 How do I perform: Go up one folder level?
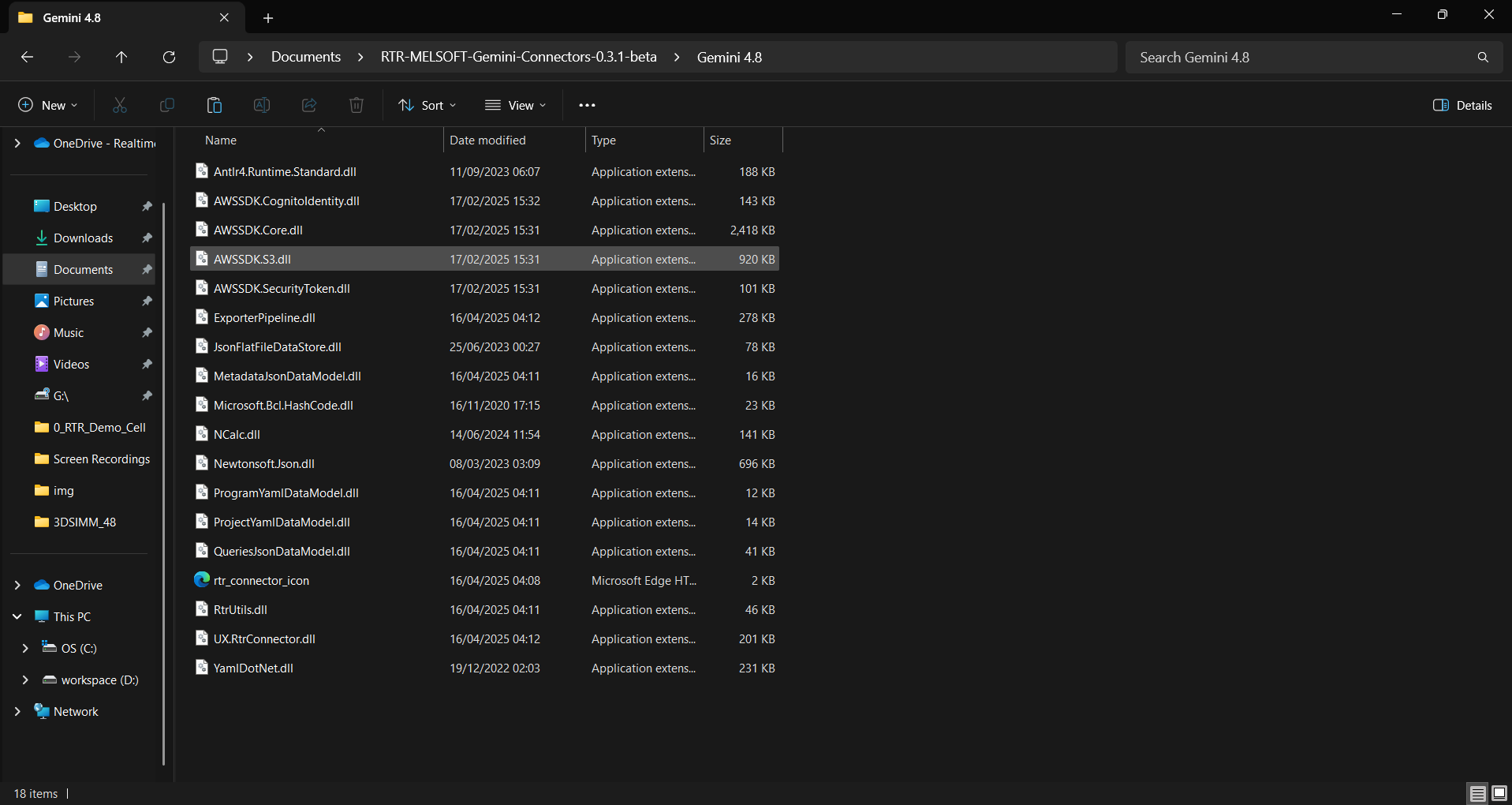click(121, 57)
